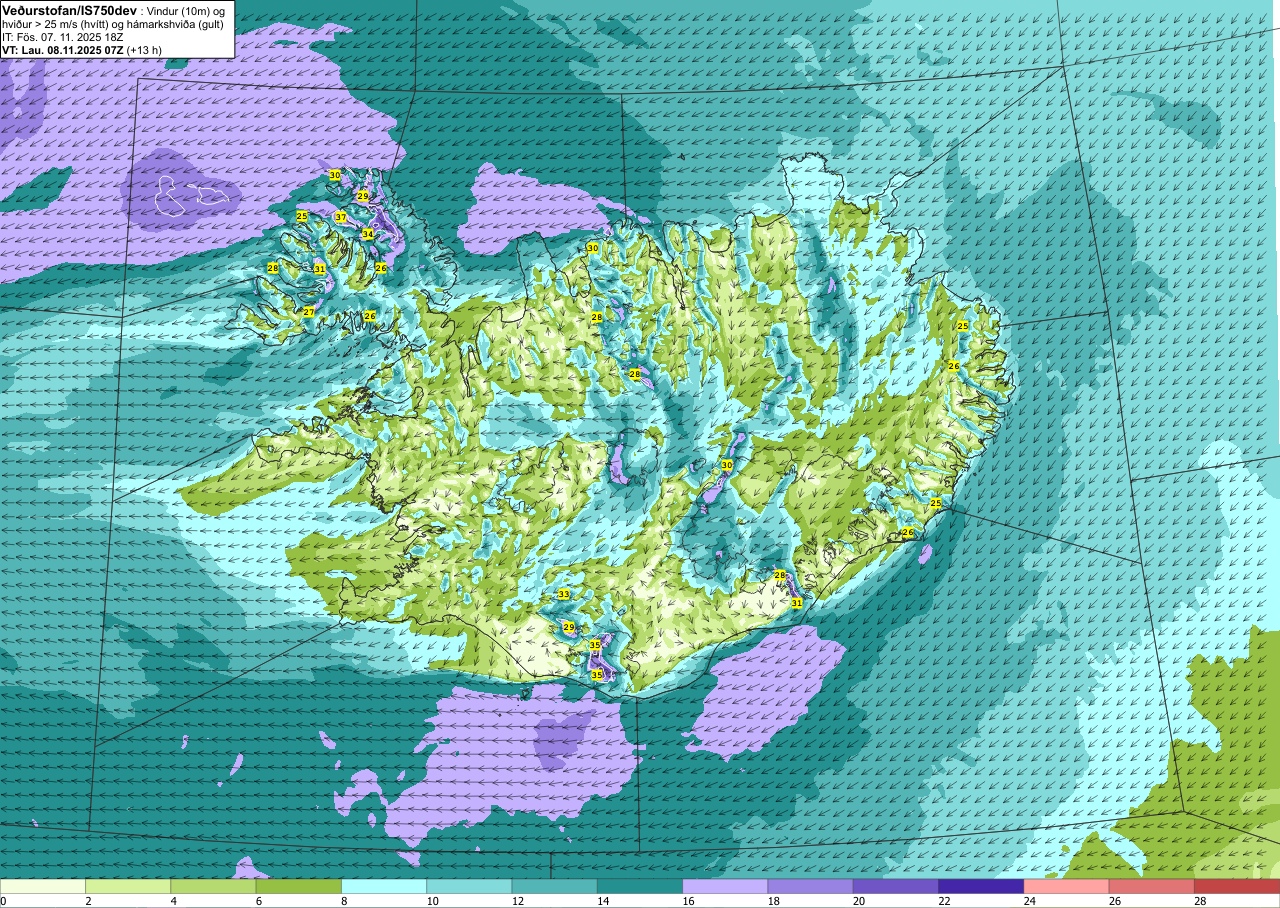1280x908 pixels.
Task: Pick the 28+ m/s red legend swatch
Action: [1236, 886]
